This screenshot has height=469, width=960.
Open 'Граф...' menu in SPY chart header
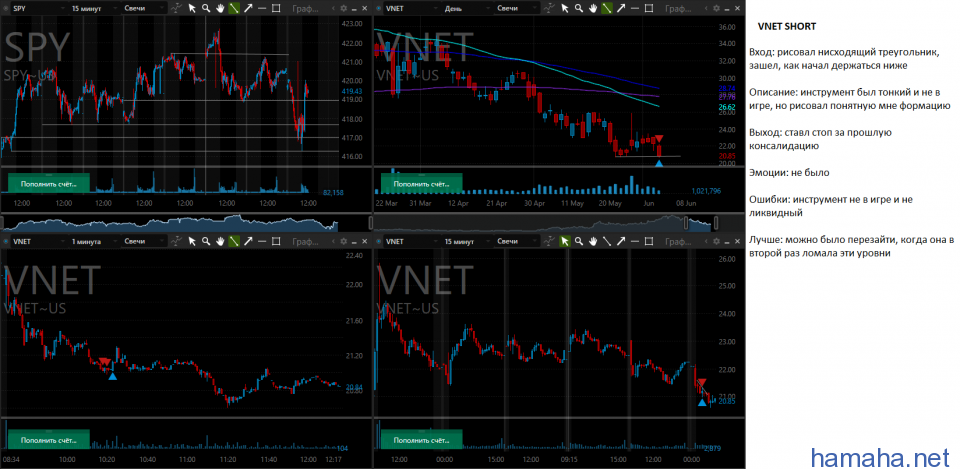pos(305,9)
